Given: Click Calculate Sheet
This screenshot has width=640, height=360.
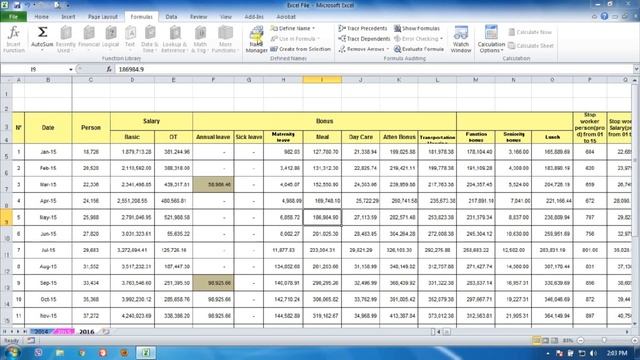Looking at the screenshot, I should (x=531, y=46).
